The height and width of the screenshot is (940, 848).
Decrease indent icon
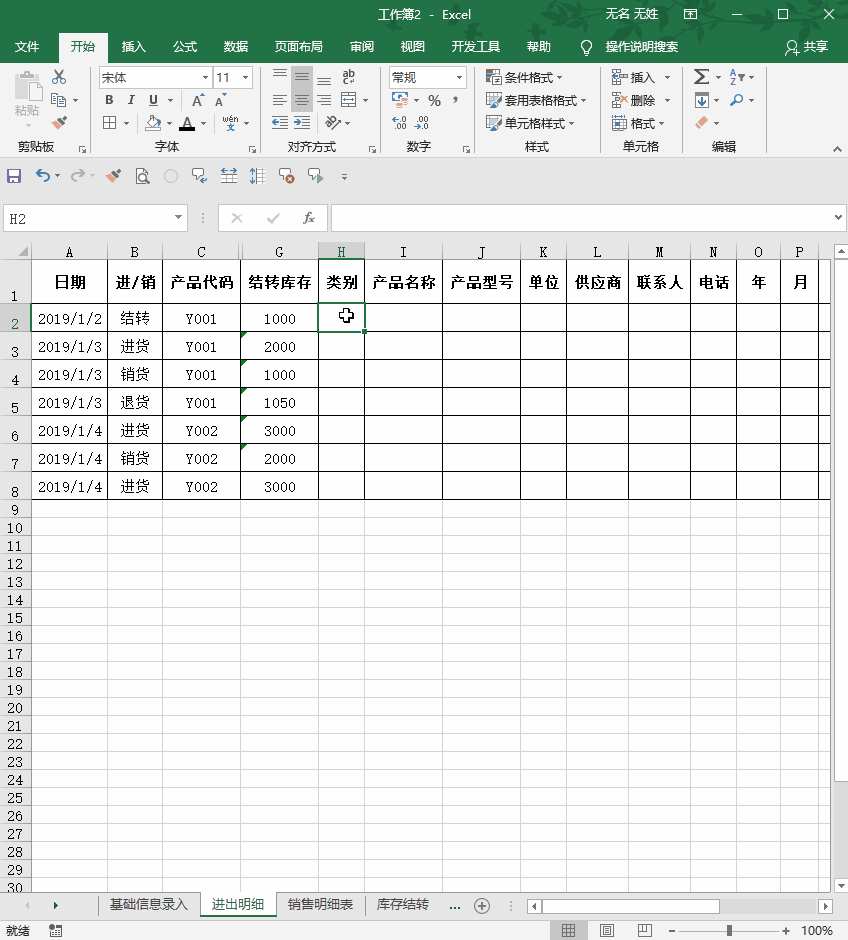tap(279, 123)
